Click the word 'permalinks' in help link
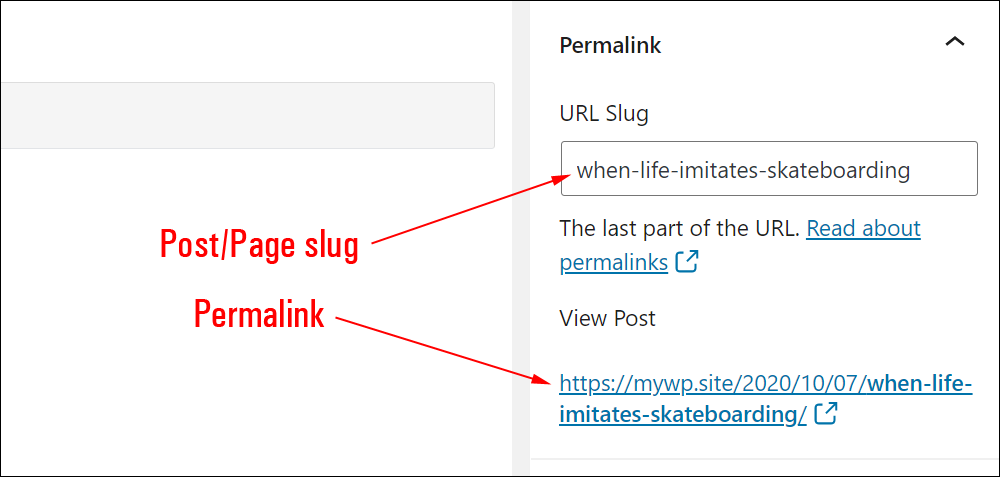The height and width of the screenshot is (477, 1000). pyautogui.click(x=614, y=262)
